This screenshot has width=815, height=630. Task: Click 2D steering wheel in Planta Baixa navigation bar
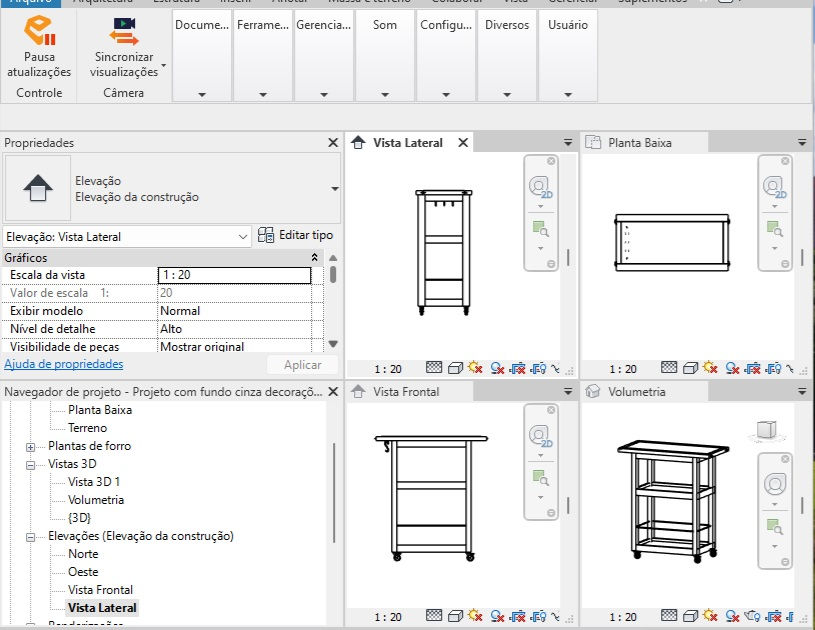(774, 187)
